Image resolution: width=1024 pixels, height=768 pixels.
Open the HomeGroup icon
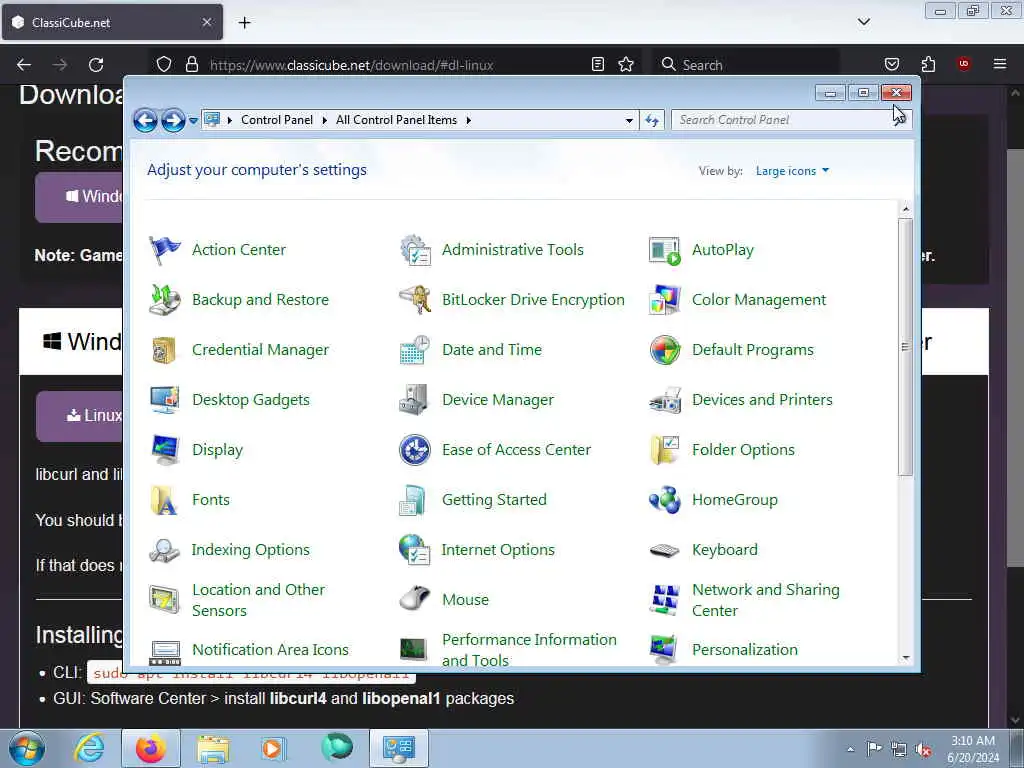tap(665, 500)
